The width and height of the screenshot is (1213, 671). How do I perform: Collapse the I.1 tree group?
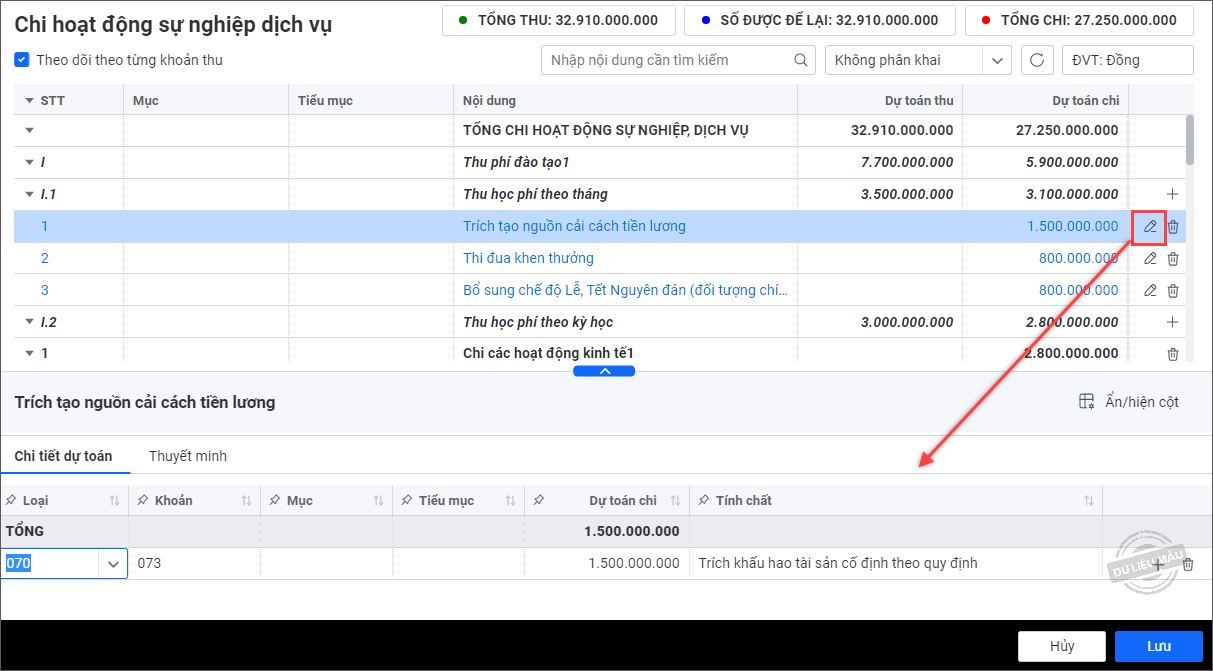click(x=29, y=195)
